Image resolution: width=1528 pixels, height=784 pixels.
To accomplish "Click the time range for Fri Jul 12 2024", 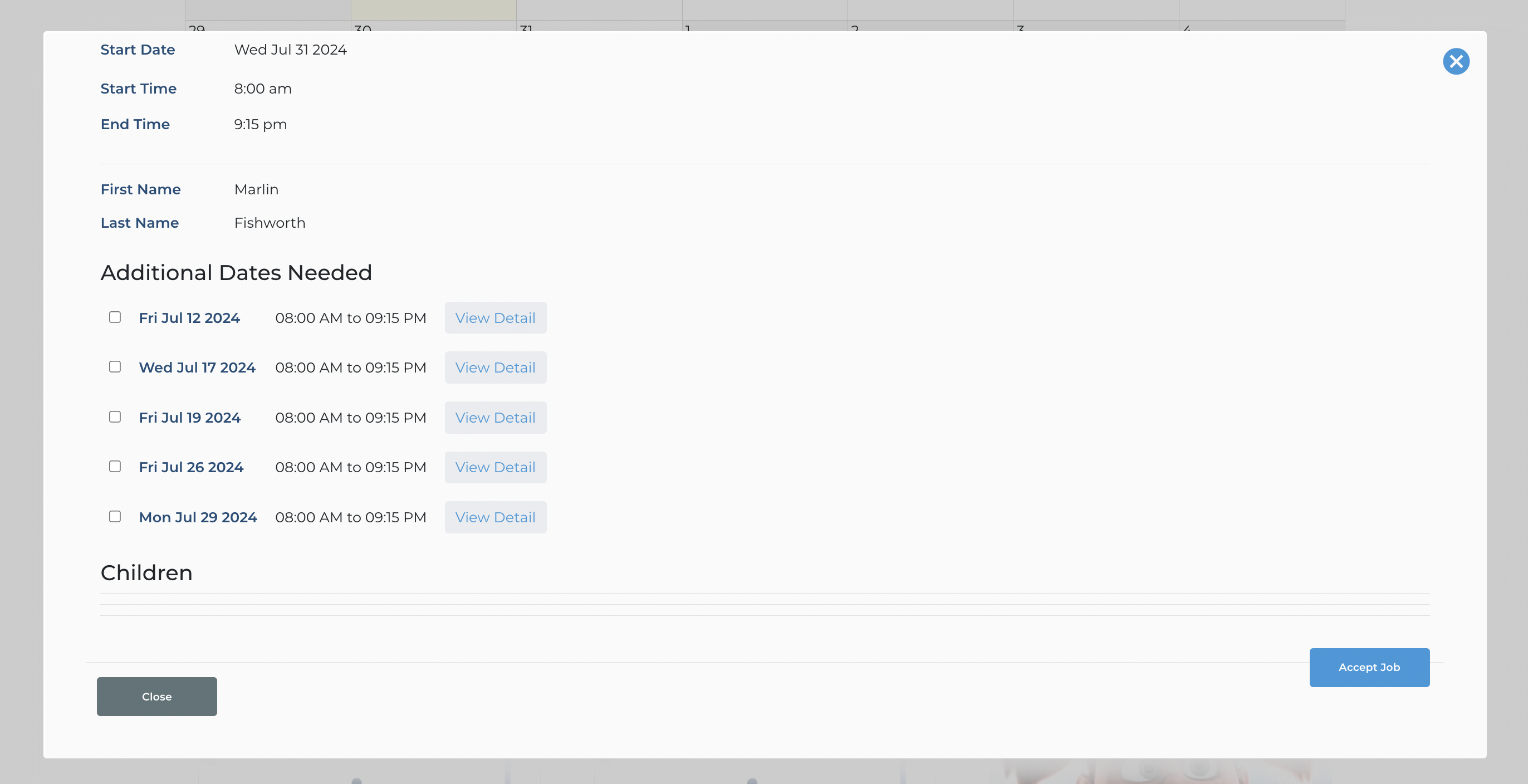I will (351, 318).
